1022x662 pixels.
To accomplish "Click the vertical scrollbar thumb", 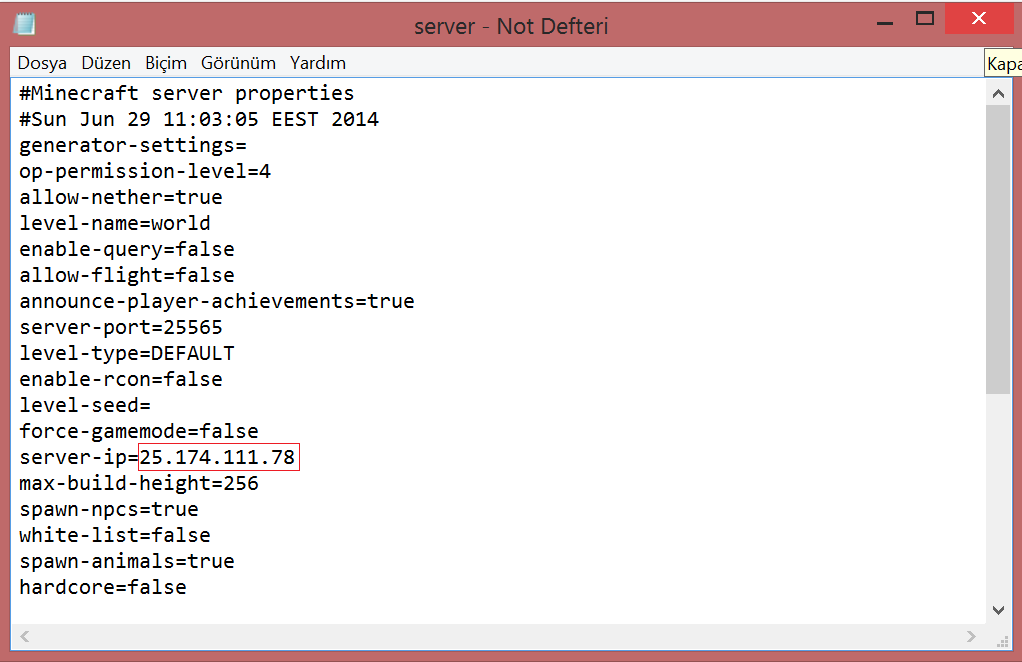I will pos(998,250).
